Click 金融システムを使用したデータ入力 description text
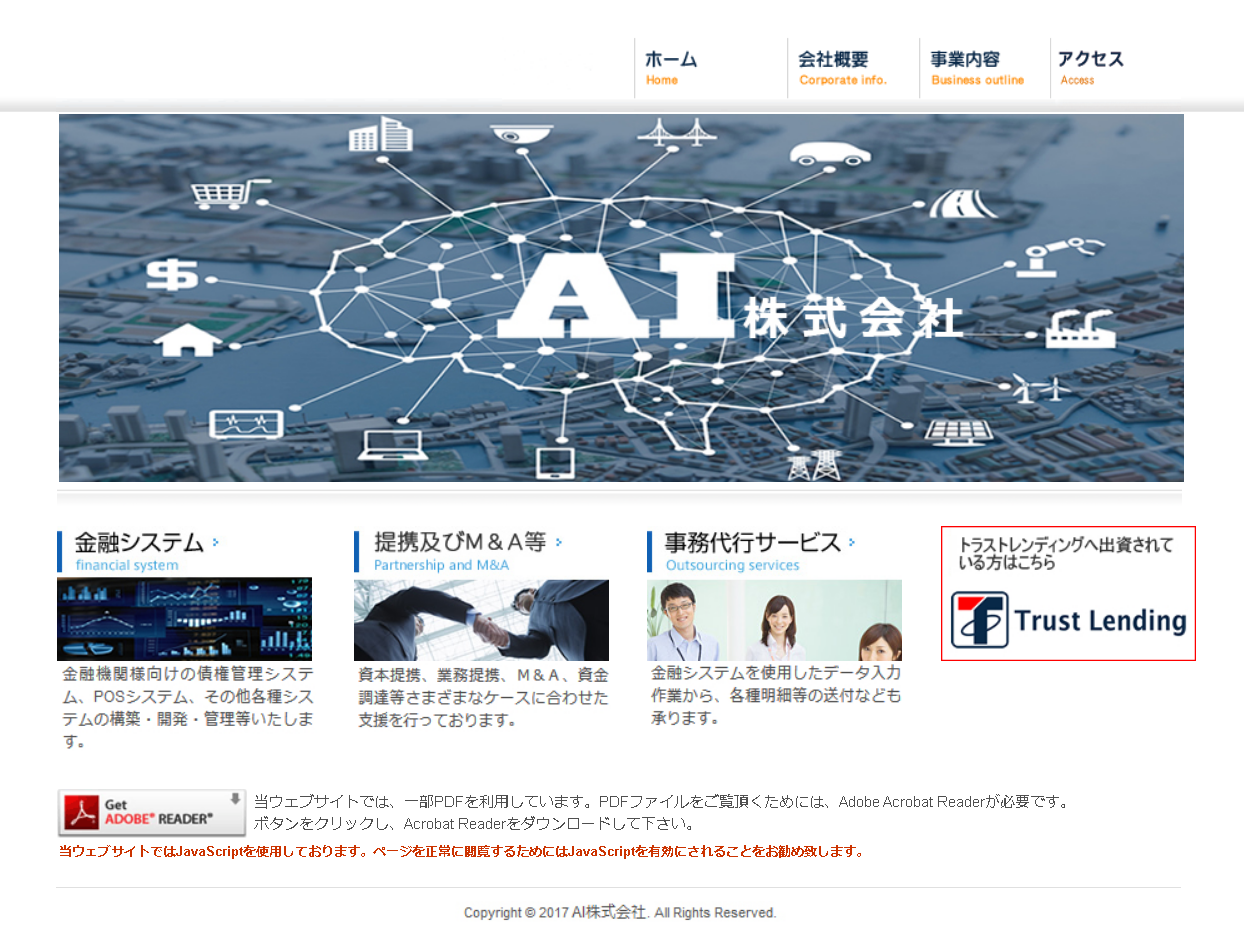The width and height of the screenshot is (1244, 928). click(x=776, y=695)
